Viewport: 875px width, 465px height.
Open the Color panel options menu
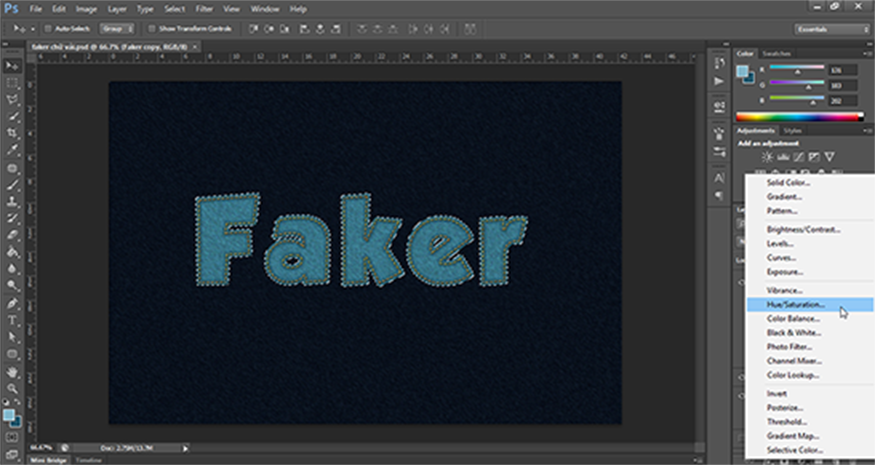[868, 53]
